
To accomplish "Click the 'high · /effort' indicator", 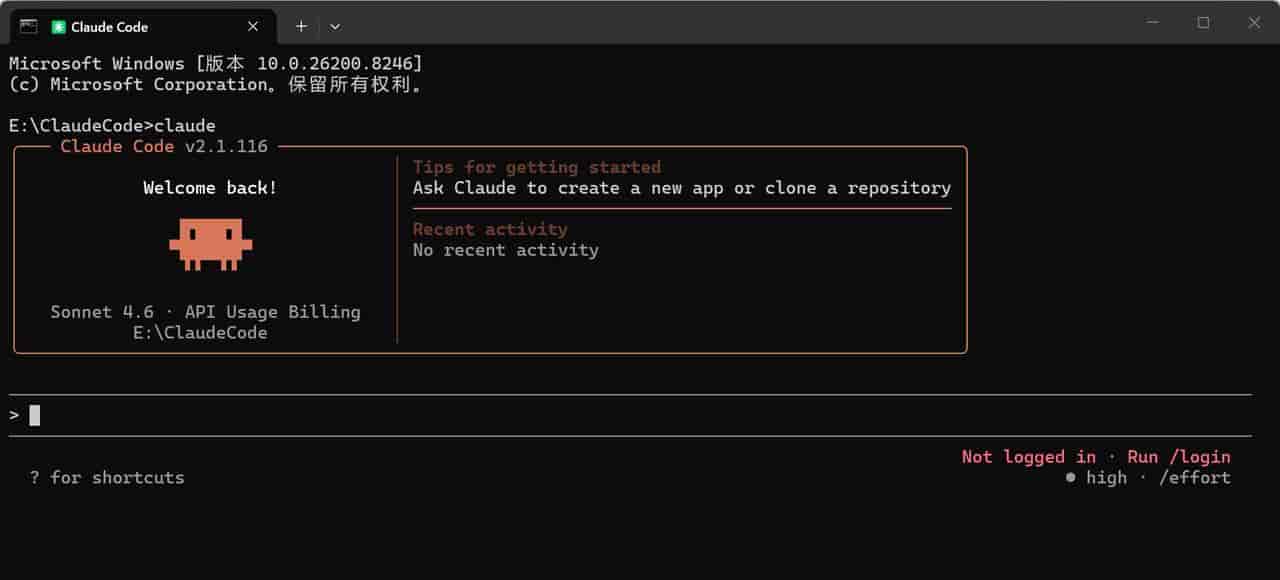I will pyautogui.click(x=1148, y=478).
